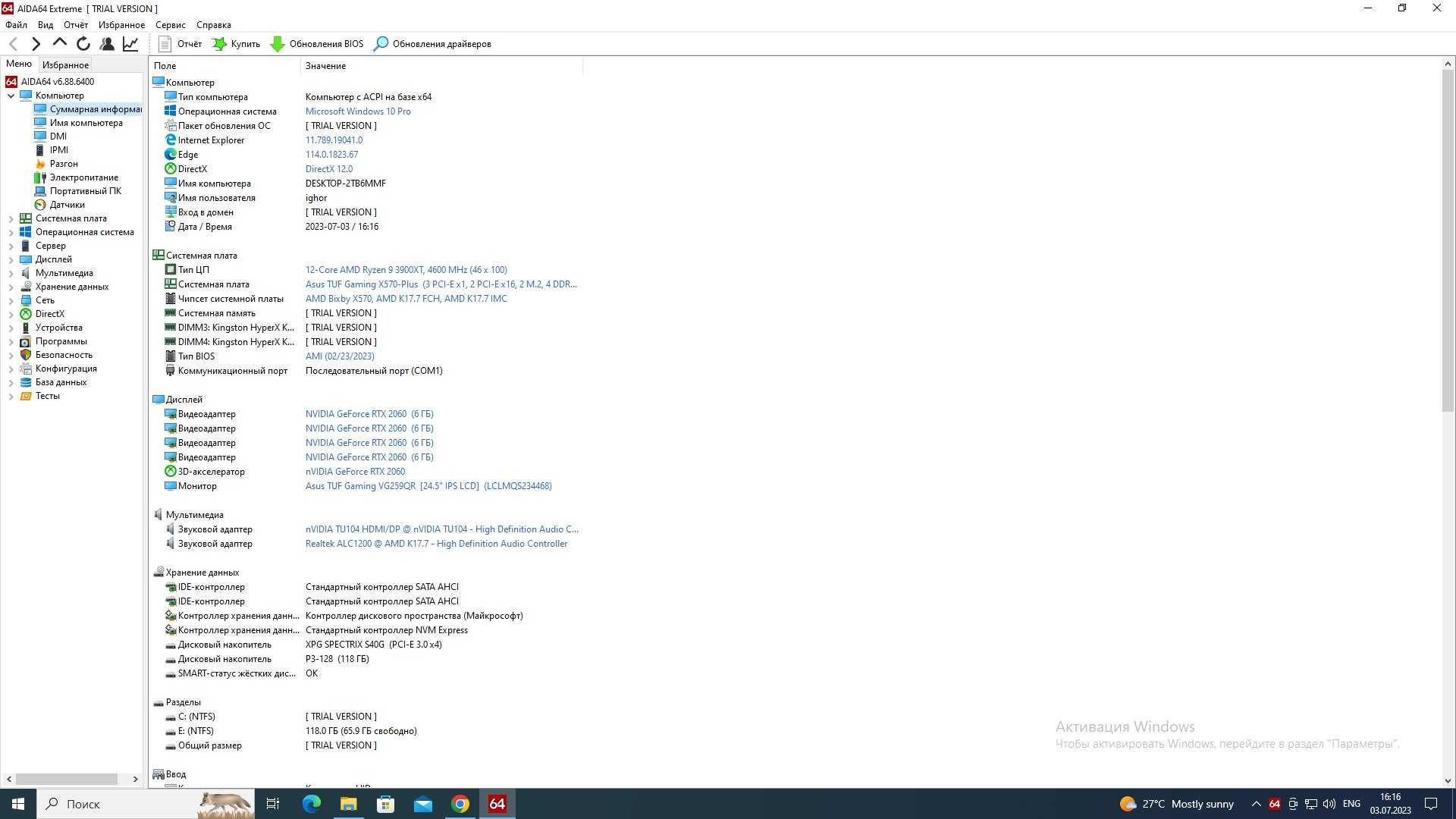The height and width of the screenshot is (819, 1456).
Task: Expand the Дисплей tree node
Action: 9,259
